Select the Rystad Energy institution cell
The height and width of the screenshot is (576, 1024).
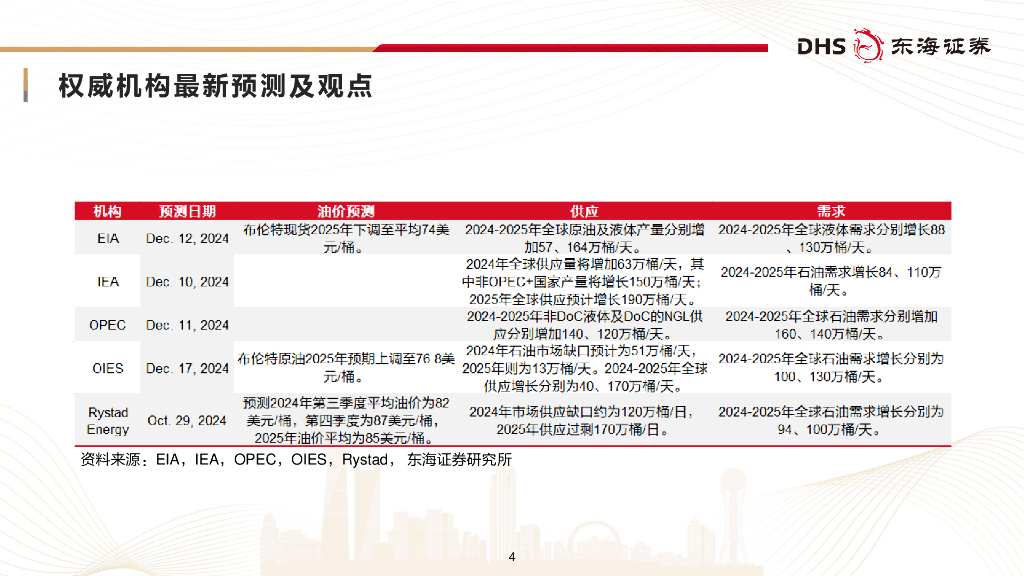[108, 421]
